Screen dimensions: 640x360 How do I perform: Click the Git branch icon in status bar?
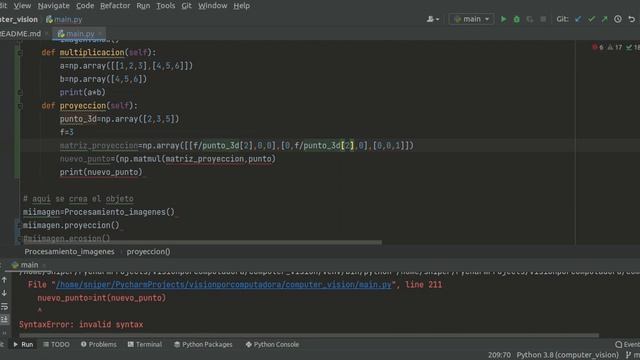(629, 355)
